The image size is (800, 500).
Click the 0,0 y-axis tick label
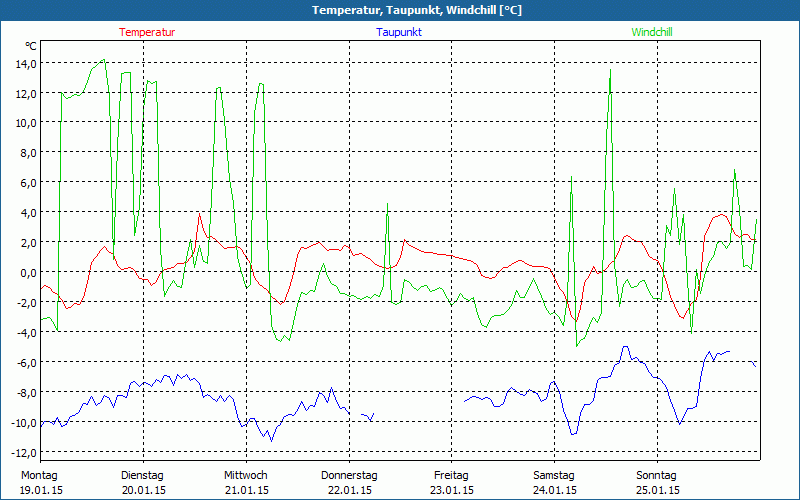pyautogui.click(x=27, y=272)
